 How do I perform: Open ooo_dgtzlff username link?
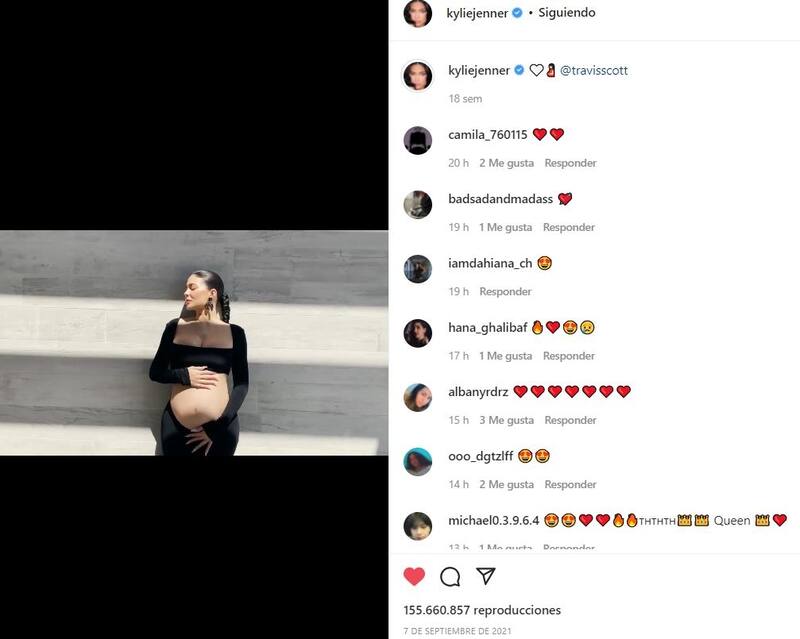tap(481, 456)
